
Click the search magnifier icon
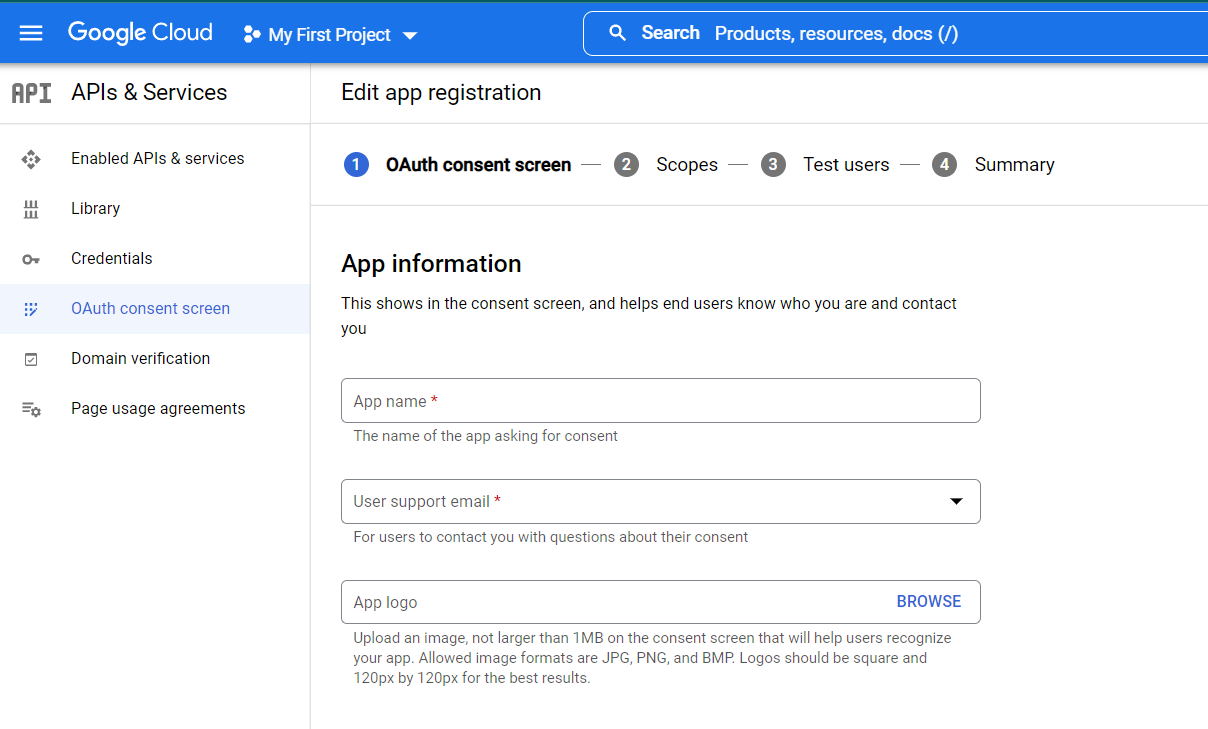[x=618, y=33]
